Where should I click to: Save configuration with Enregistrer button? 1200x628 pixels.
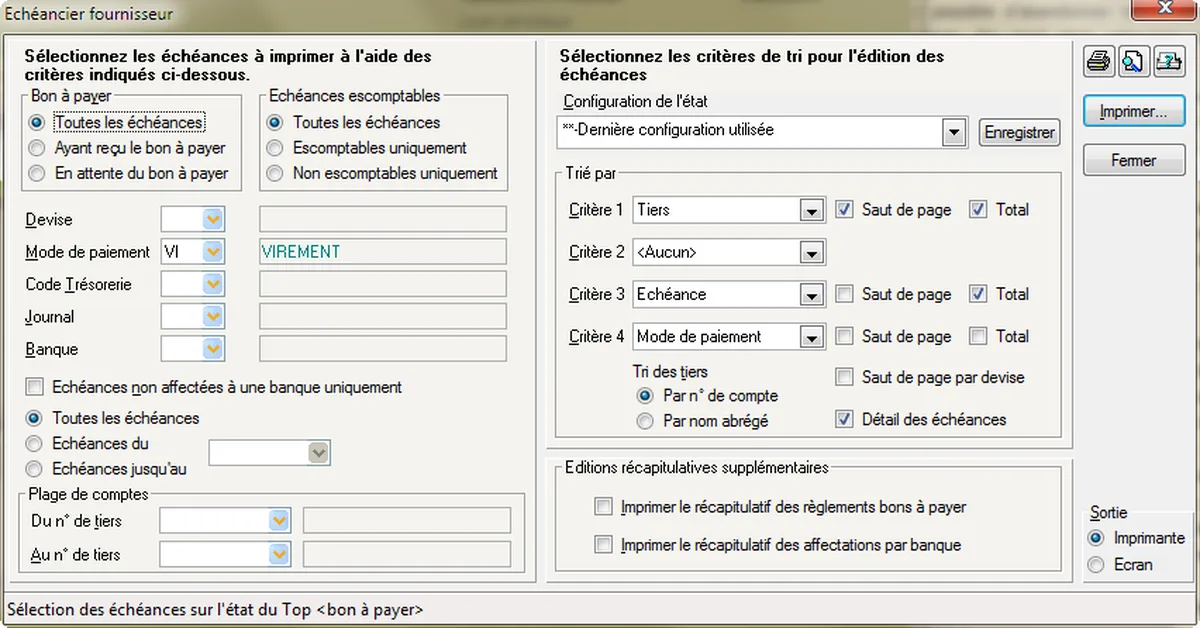click(x=1019, y=132)
